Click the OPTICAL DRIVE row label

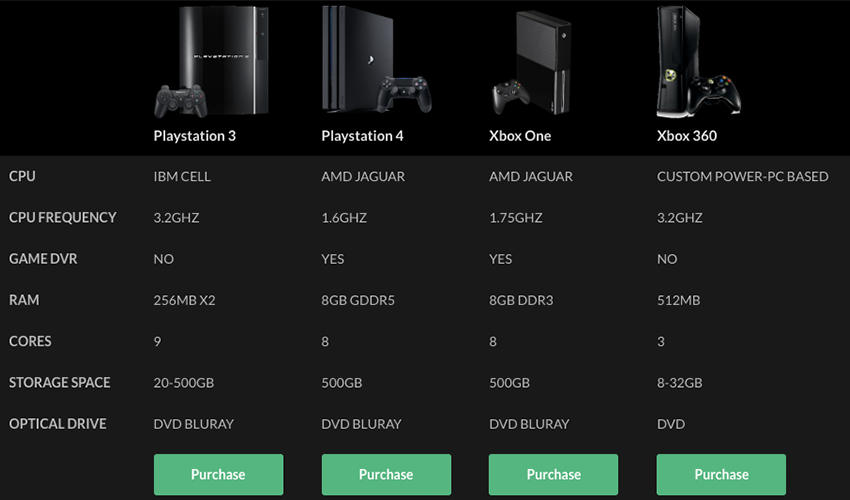click(58, 424)
